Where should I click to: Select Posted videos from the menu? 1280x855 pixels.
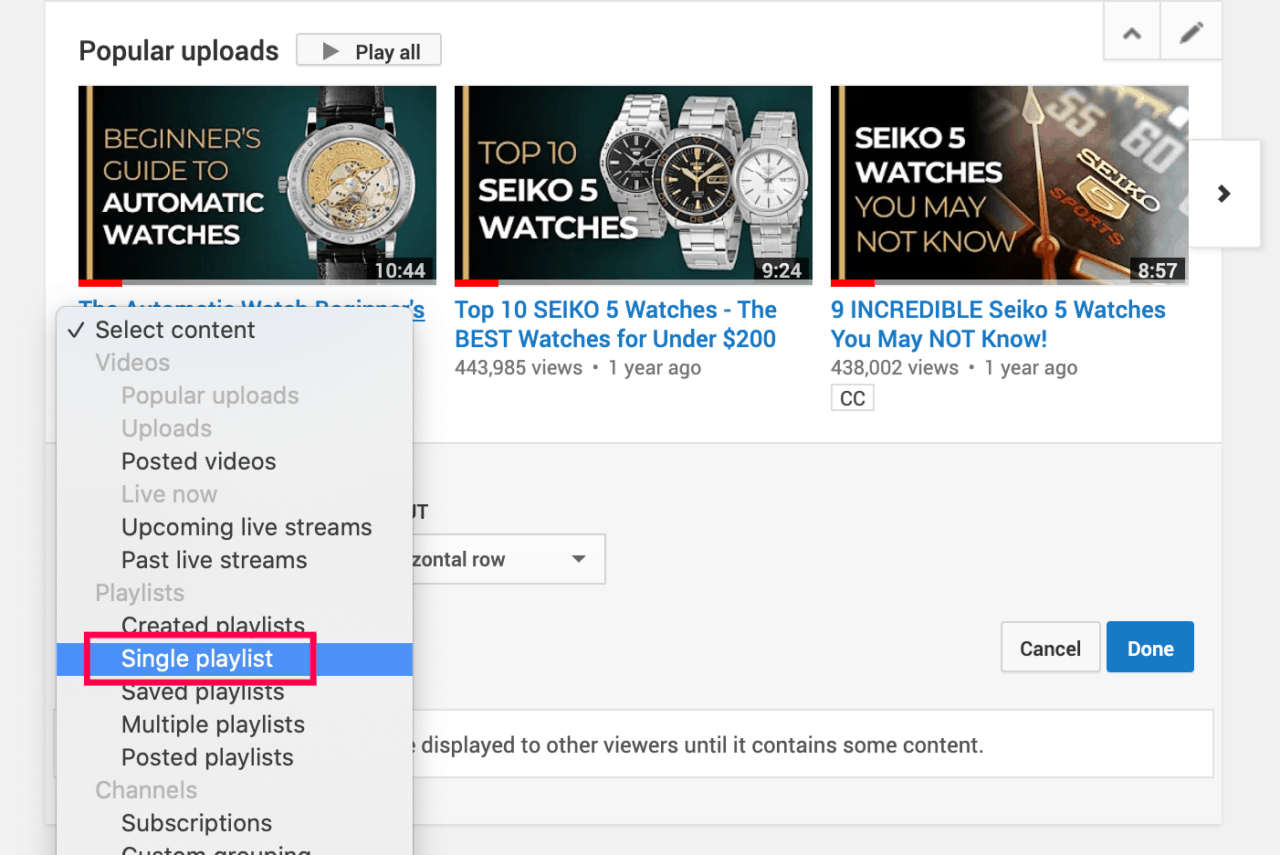click(x=234, y=461)
